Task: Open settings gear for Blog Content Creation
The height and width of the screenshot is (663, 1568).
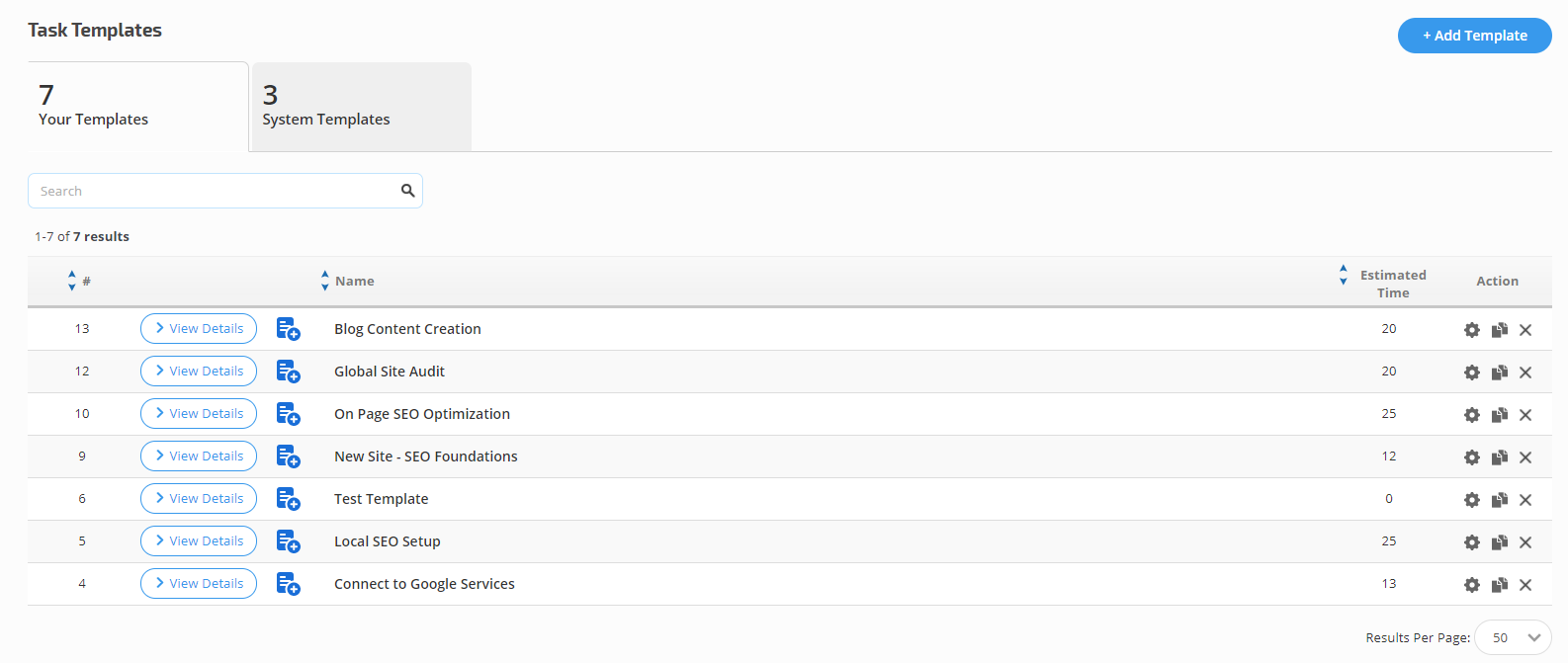Action: [1471, 330]
